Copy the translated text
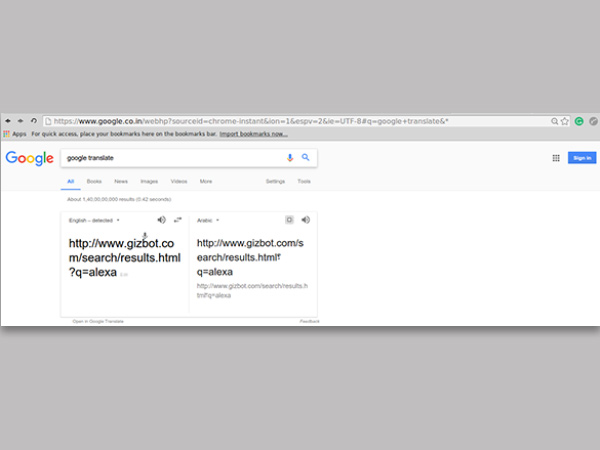This screenshot has height=450, width=600. pyautogui.click(x=290, y=220)
